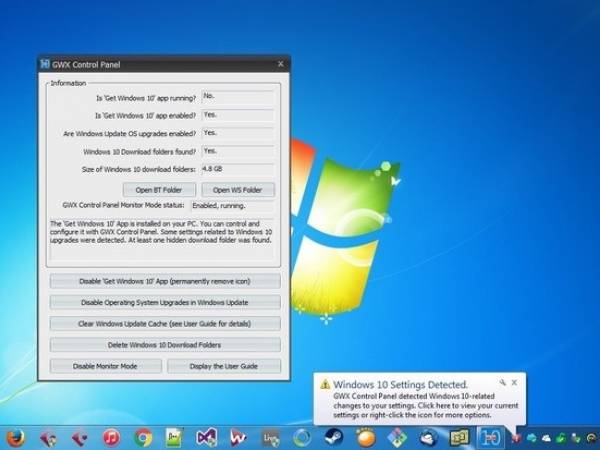Open Google Chrome in the taskbar

(143, 438)
